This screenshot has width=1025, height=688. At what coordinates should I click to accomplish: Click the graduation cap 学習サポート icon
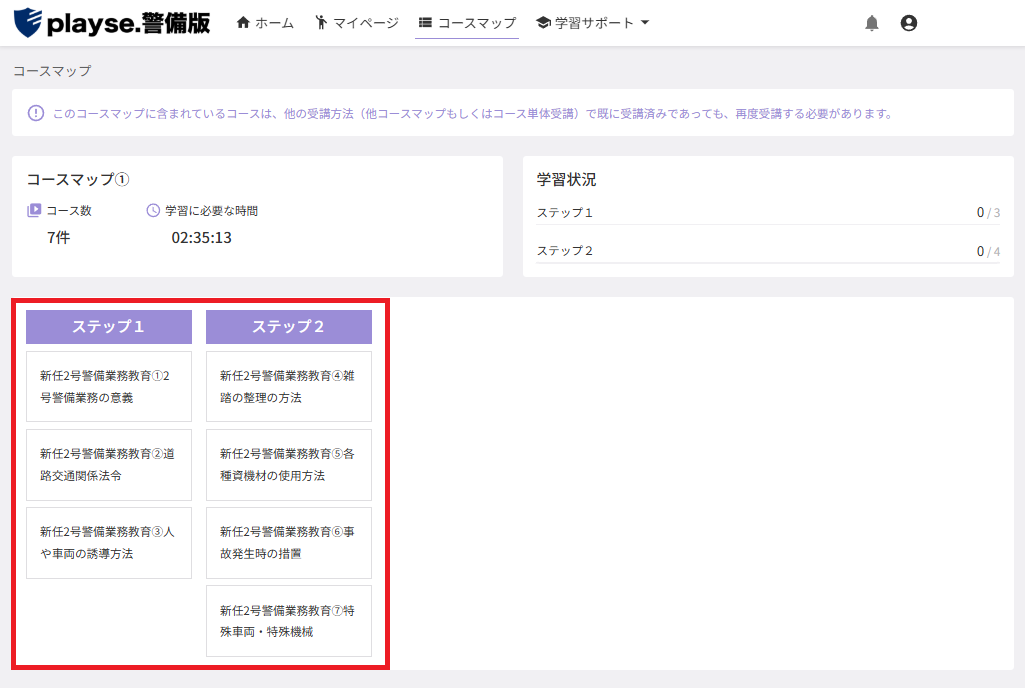[543, 23]
